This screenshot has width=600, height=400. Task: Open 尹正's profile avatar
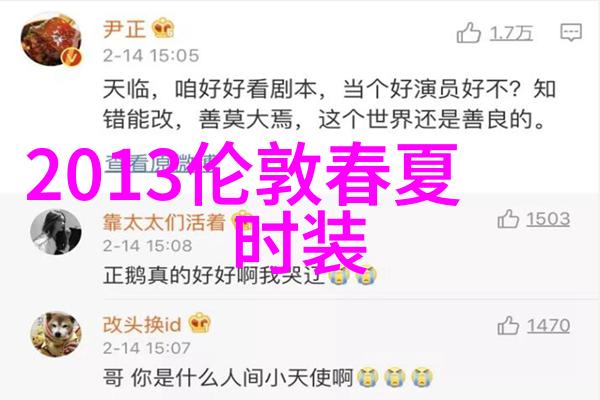click(52, 39)
